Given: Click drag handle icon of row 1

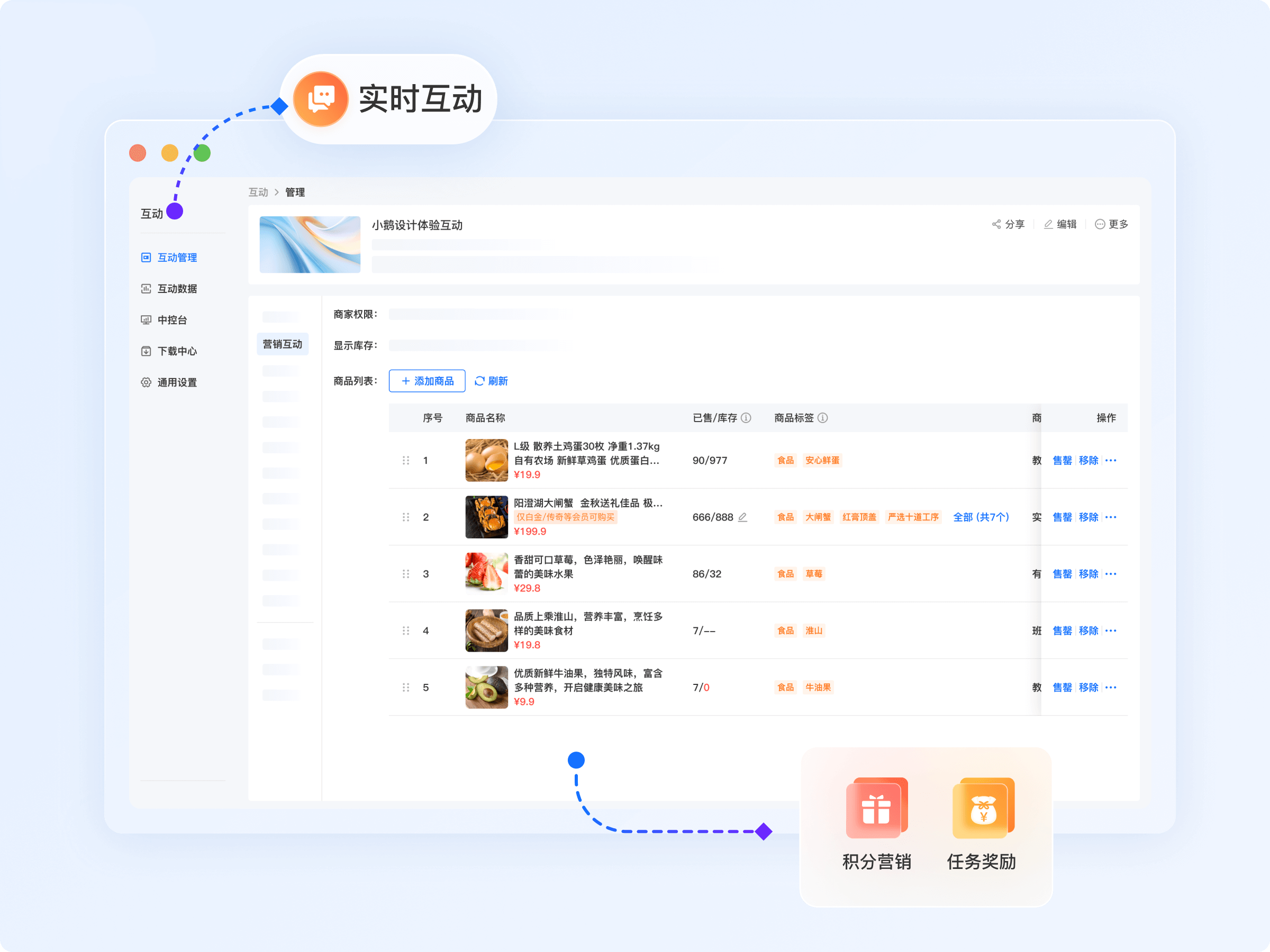Looking at the screenshot, I should (x=406, y=460).
